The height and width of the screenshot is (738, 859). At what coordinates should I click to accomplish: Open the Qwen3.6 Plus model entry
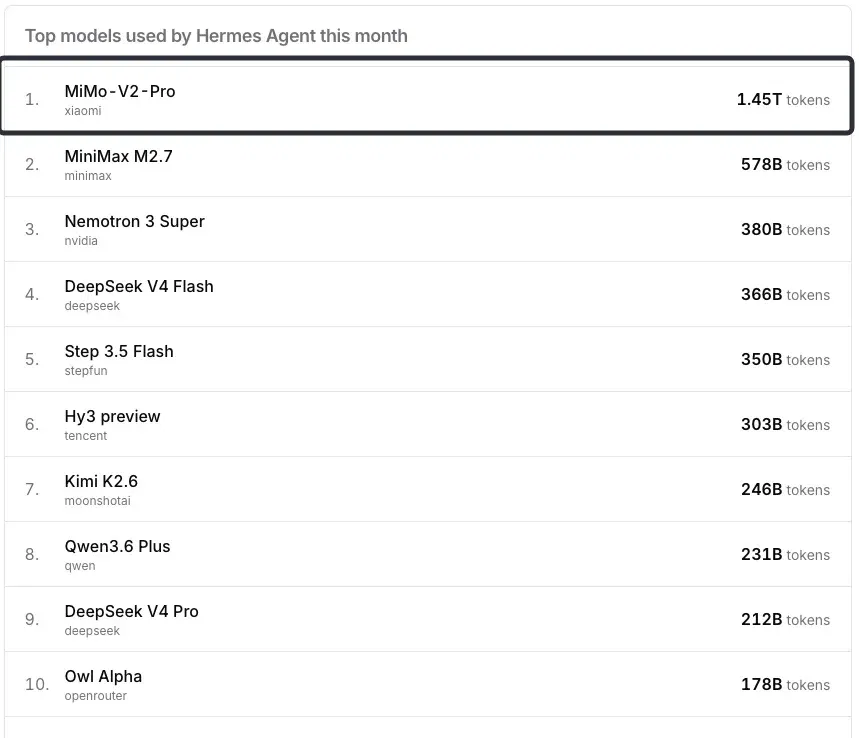[427, 554]
